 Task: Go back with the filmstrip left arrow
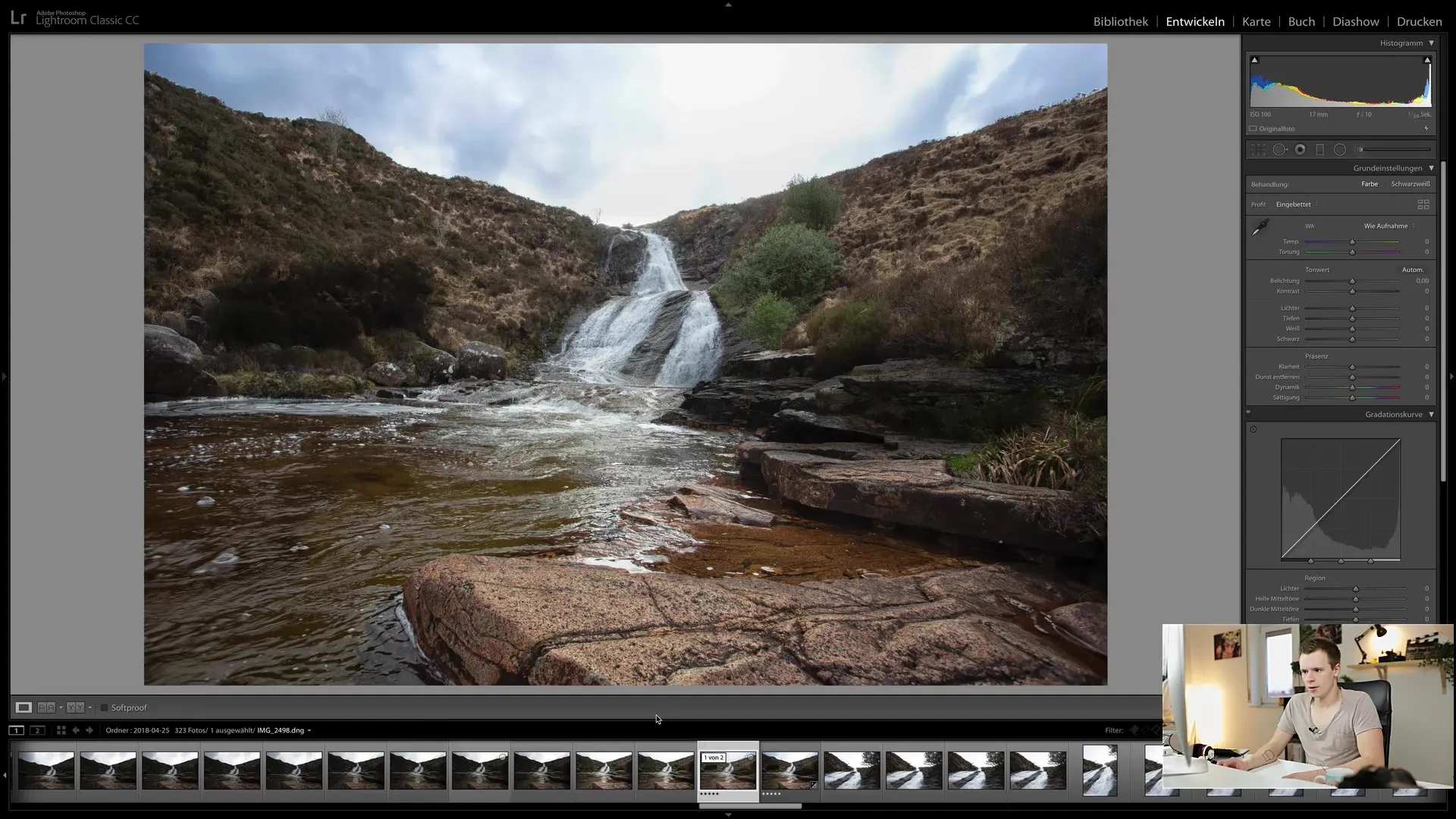76,730
